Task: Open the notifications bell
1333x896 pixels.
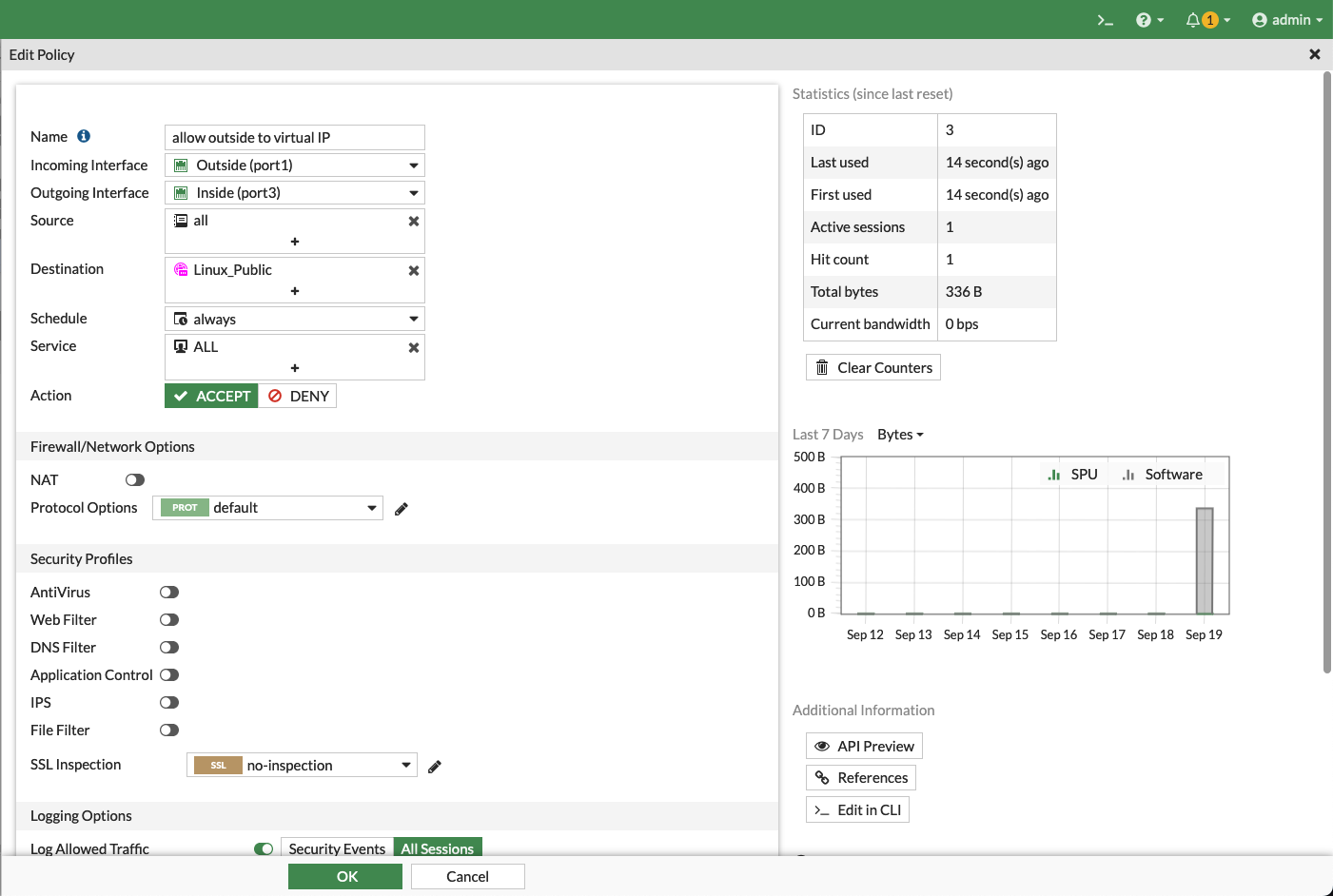Action: [1206, 20]
